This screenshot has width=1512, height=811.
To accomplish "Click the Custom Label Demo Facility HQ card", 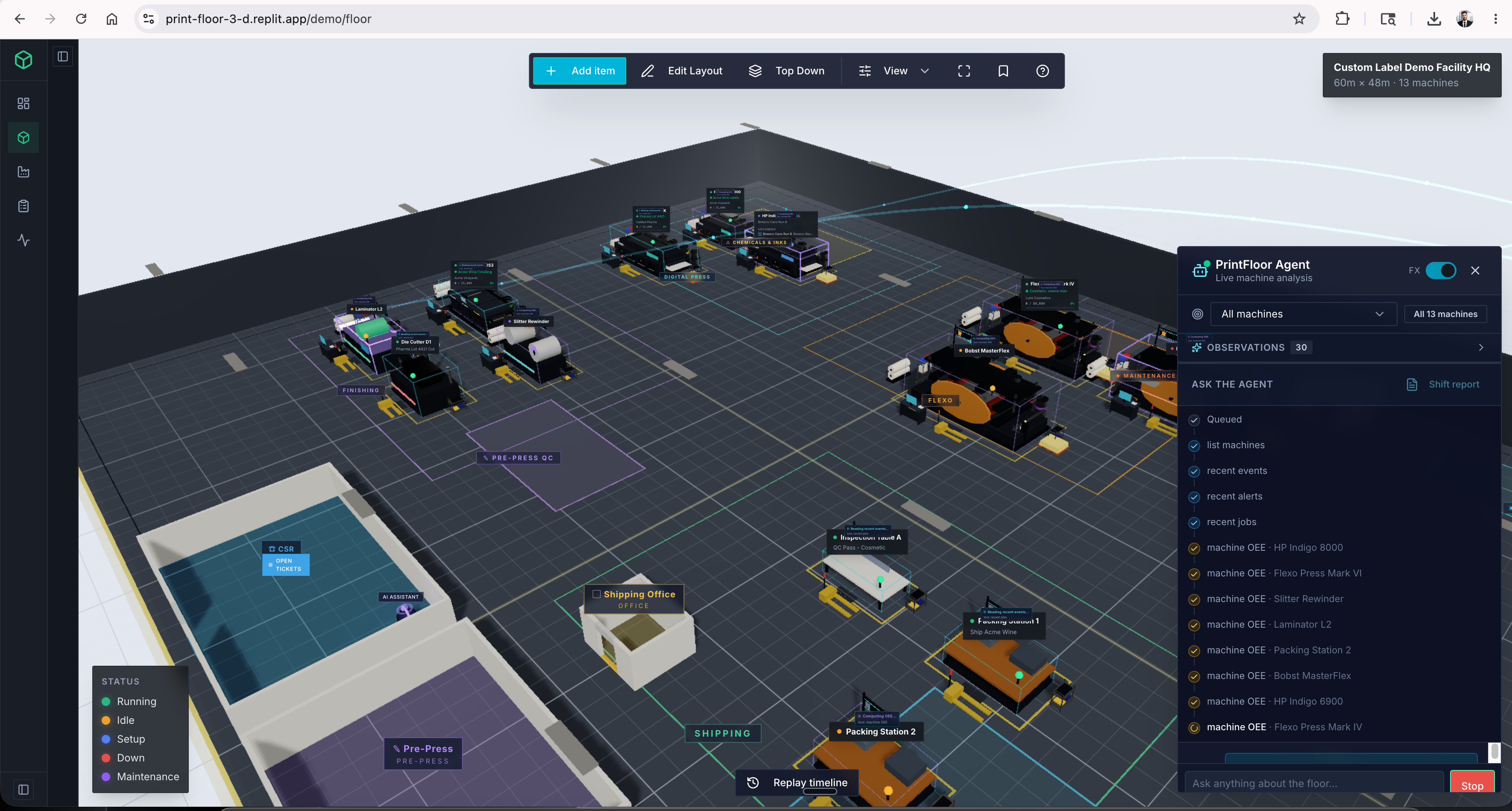I will click(x=1411, y=75).
